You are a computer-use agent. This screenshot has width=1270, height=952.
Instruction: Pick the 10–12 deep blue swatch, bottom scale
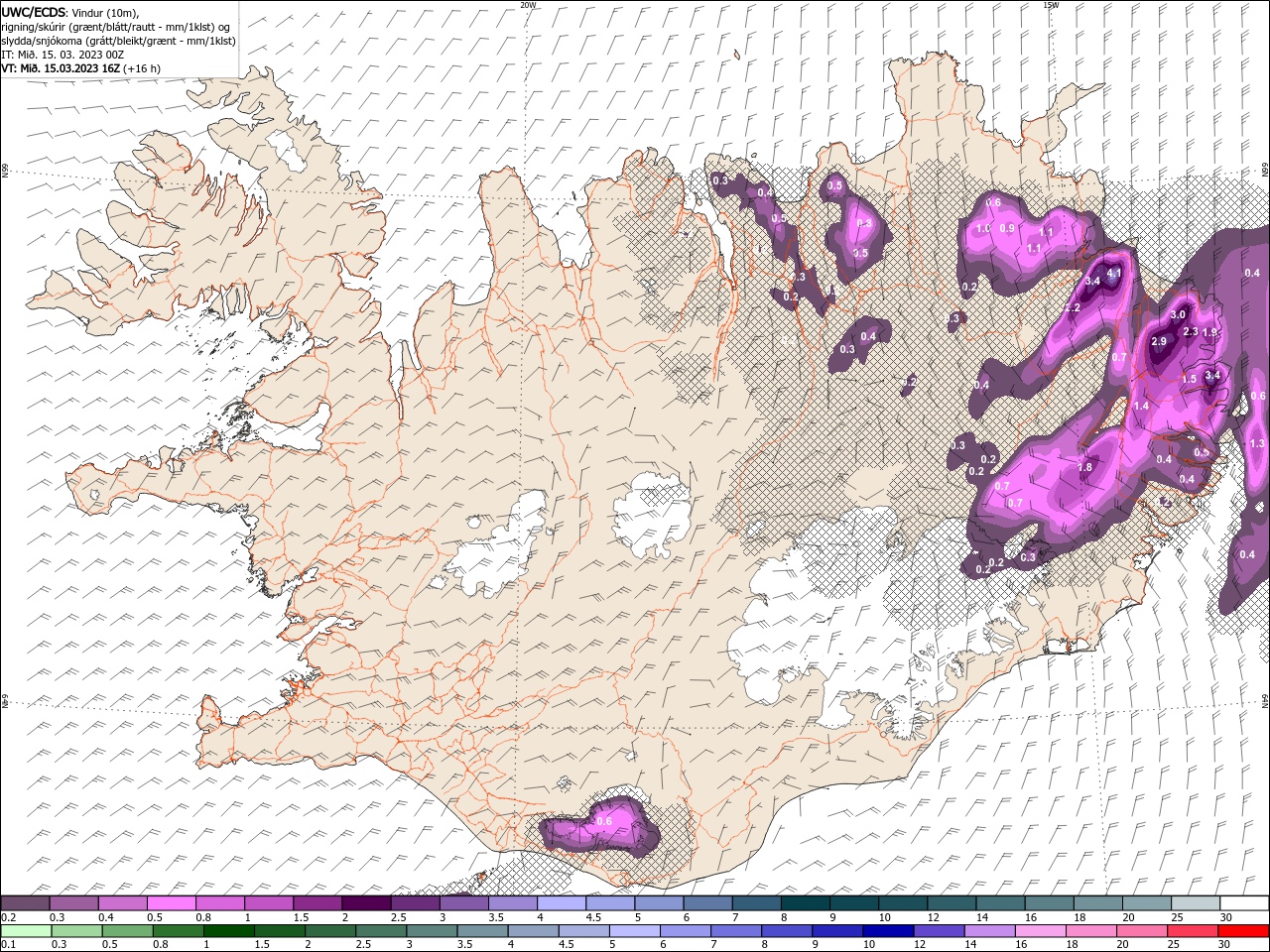click(887, 931)
